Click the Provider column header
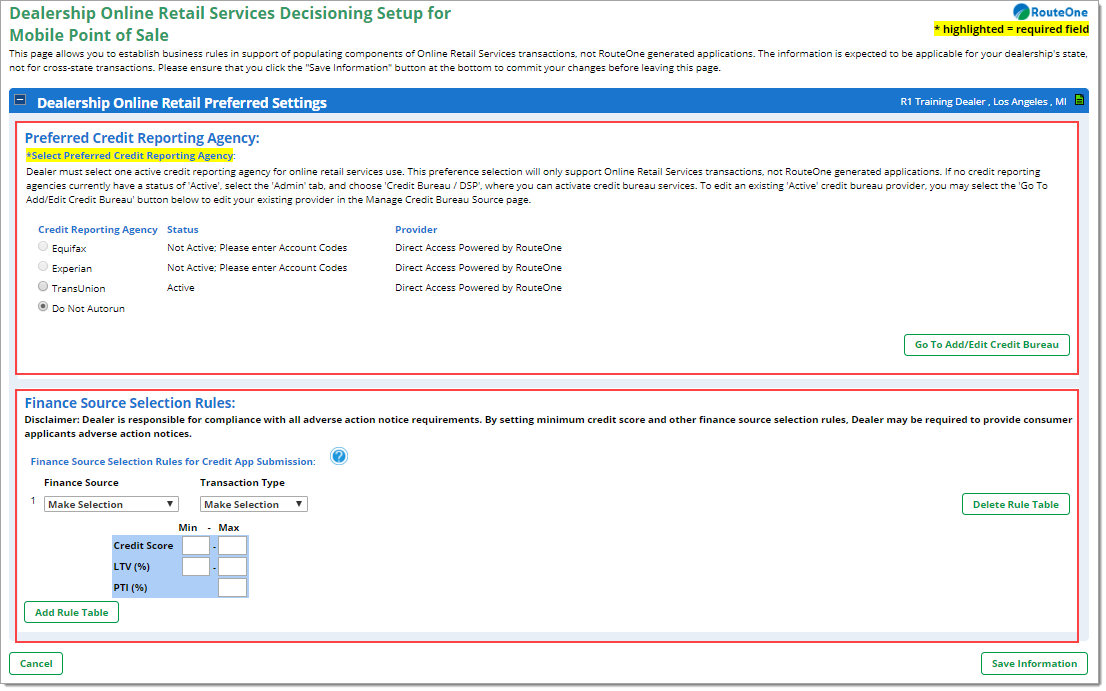The width and height of the screenshot is (1106, 691). (416, 230)
